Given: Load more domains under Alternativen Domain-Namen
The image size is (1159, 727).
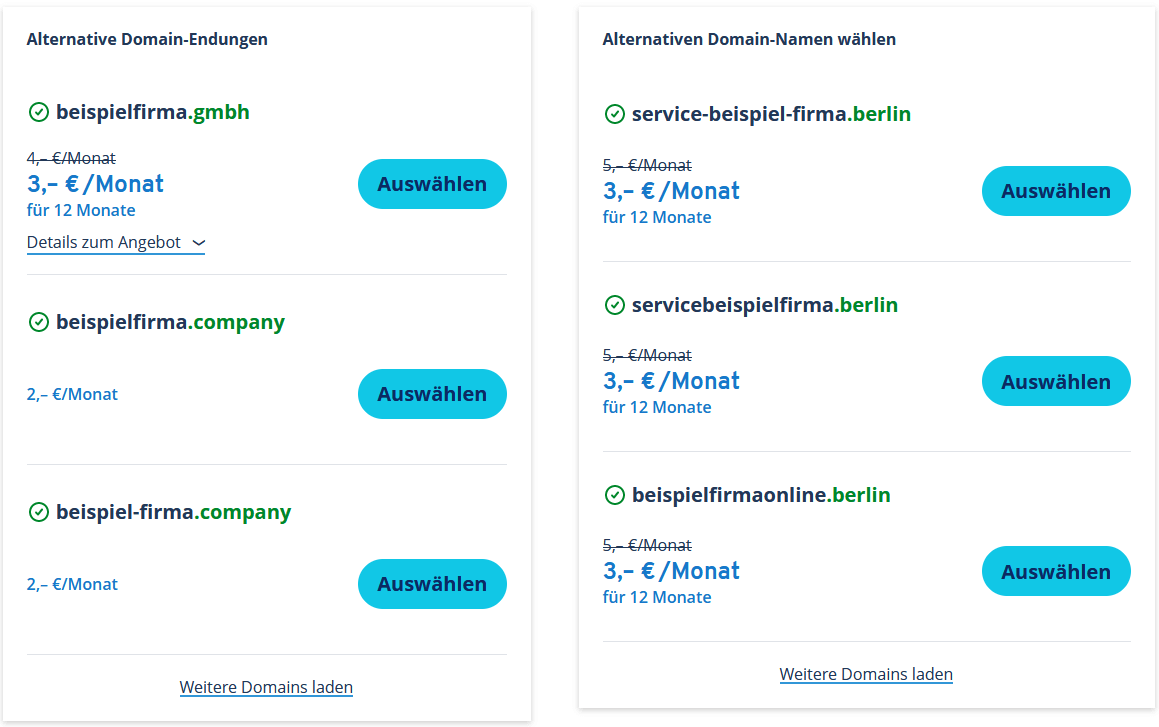Looking at the screenshot, I should [866, 675].
